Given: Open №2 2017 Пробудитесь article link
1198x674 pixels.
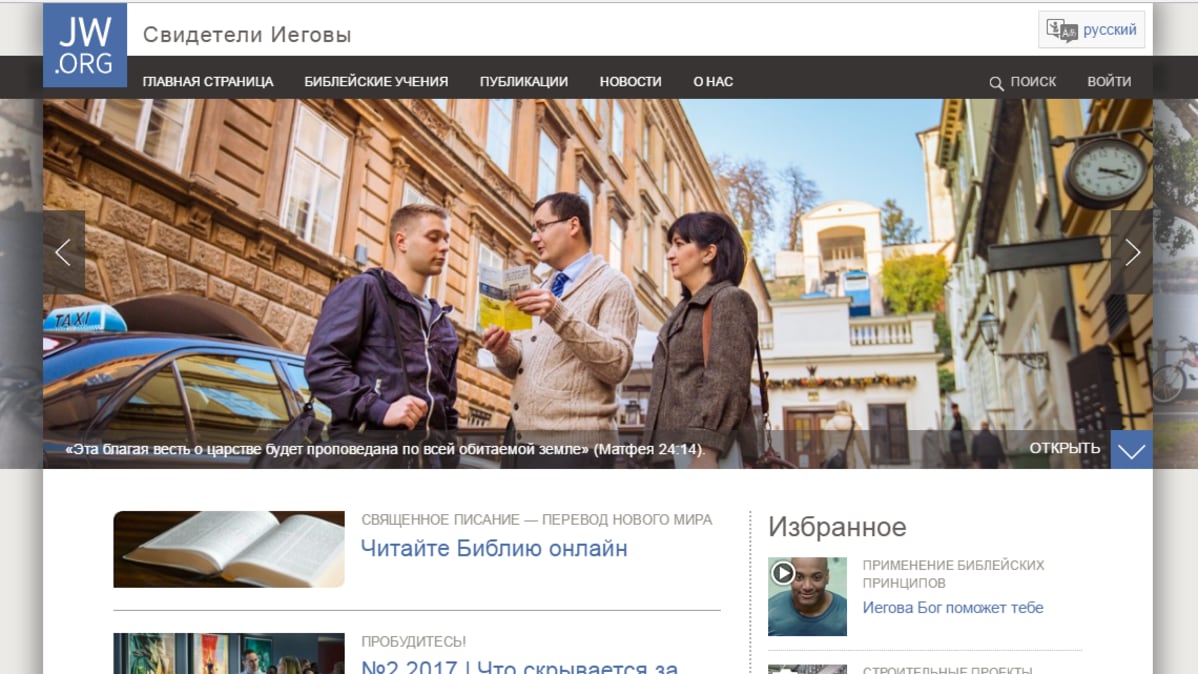Looking at the screenshot, I should 520,666.
